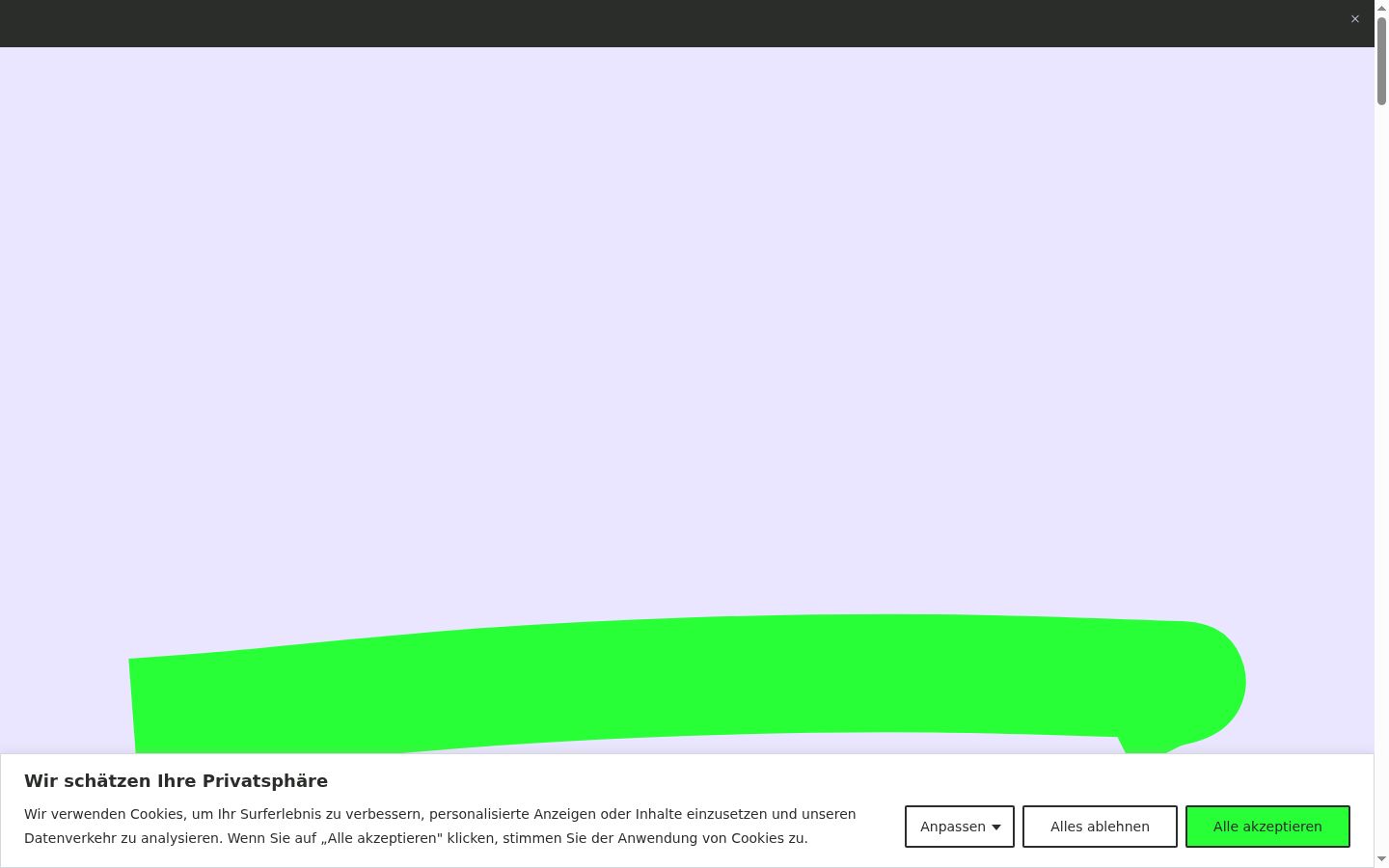Click the Alles ablehnen button
Viewport: 1389px width, 868px height.
point(1100,827)
